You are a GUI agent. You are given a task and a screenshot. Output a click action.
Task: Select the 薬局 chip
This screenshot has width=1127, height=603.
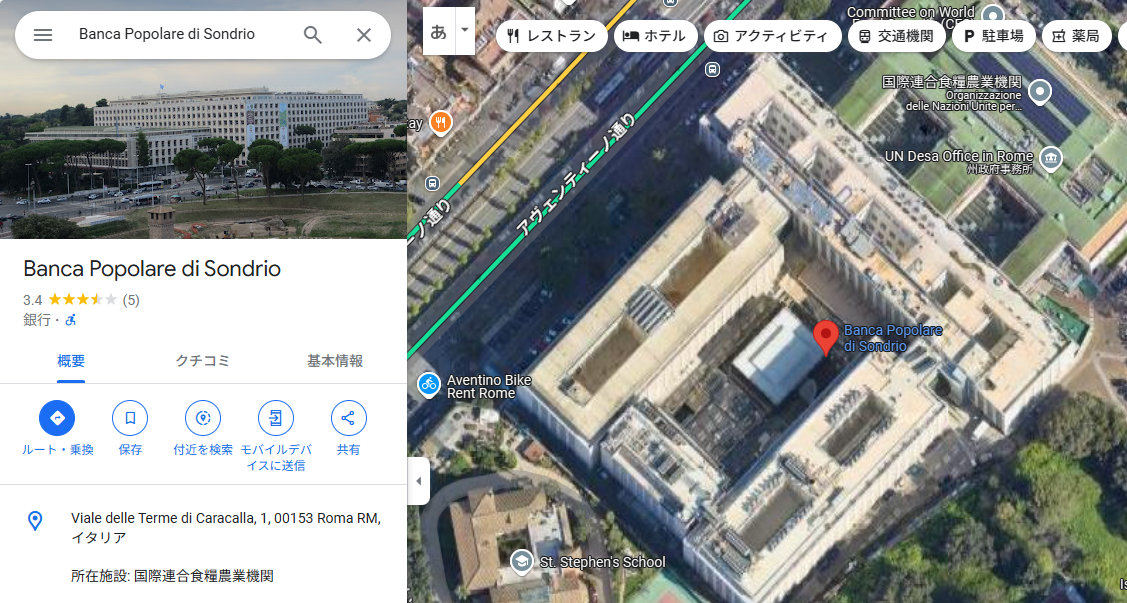(x=1076, y=36)
